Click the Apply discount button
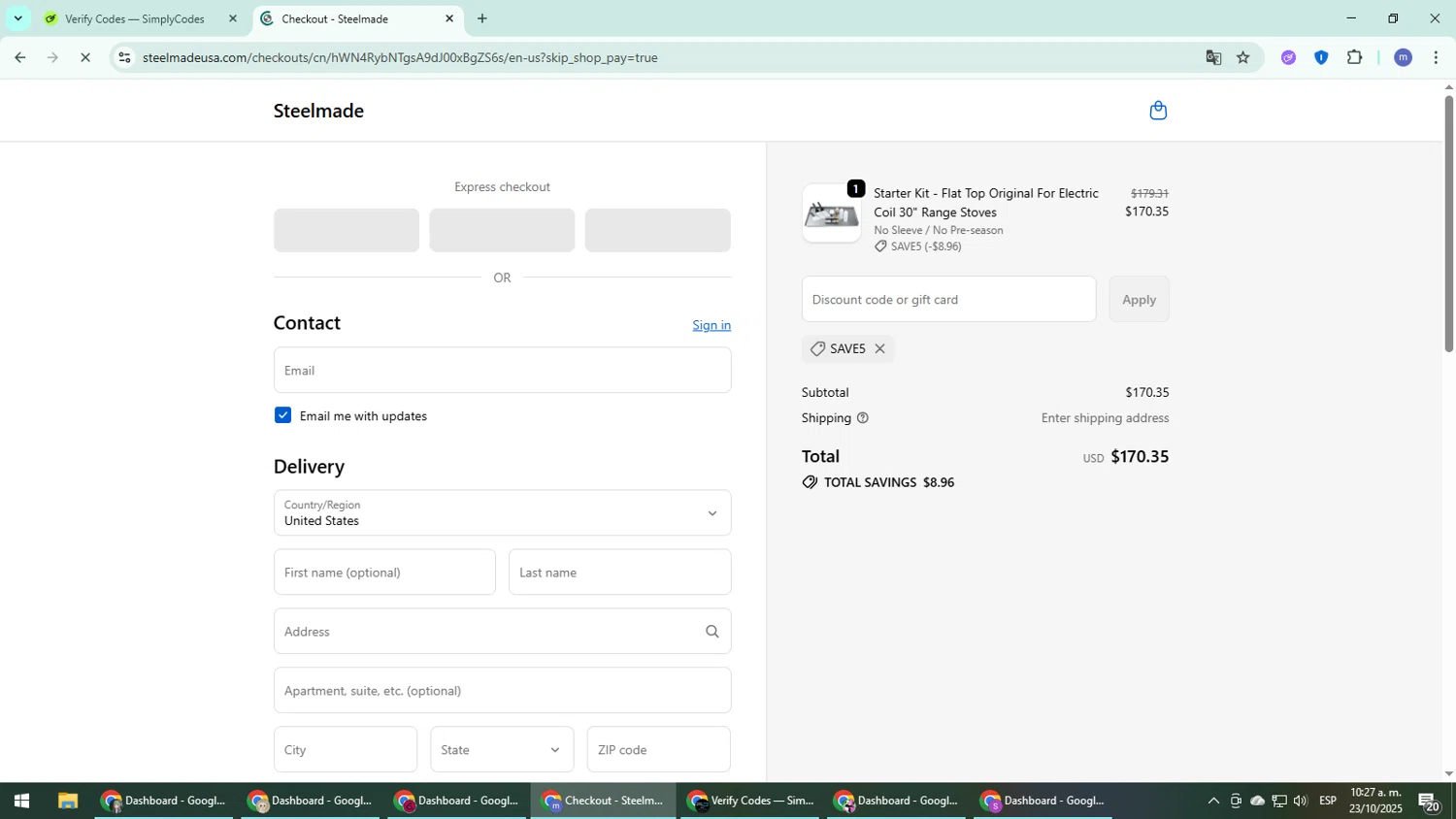Image resolution: width=1456 pixels, height=819 pixels. point(1139,299)
